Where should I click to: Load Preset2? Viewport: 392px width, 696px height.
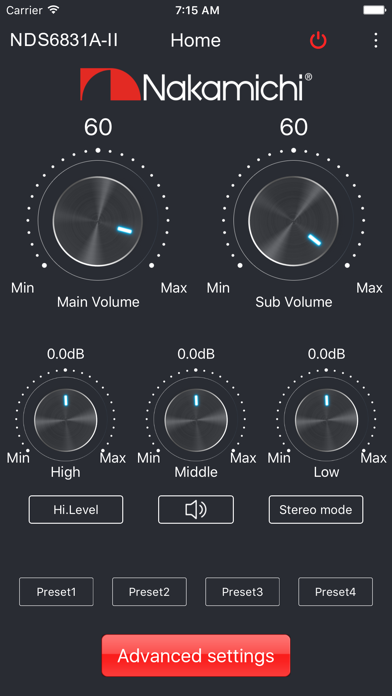[149, 592]
